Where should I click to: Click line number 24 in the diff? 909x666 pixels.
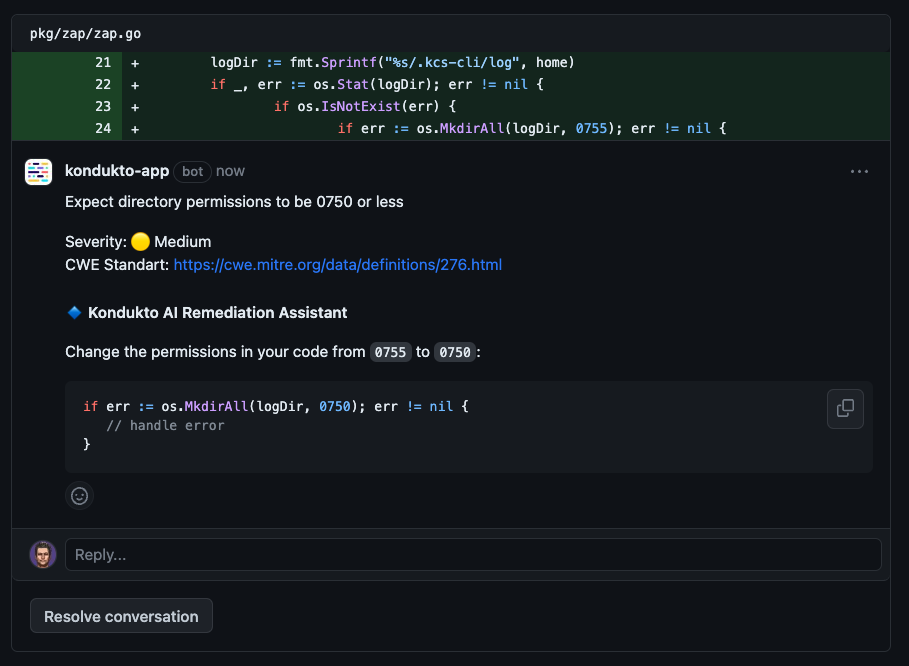coord(102,128)
